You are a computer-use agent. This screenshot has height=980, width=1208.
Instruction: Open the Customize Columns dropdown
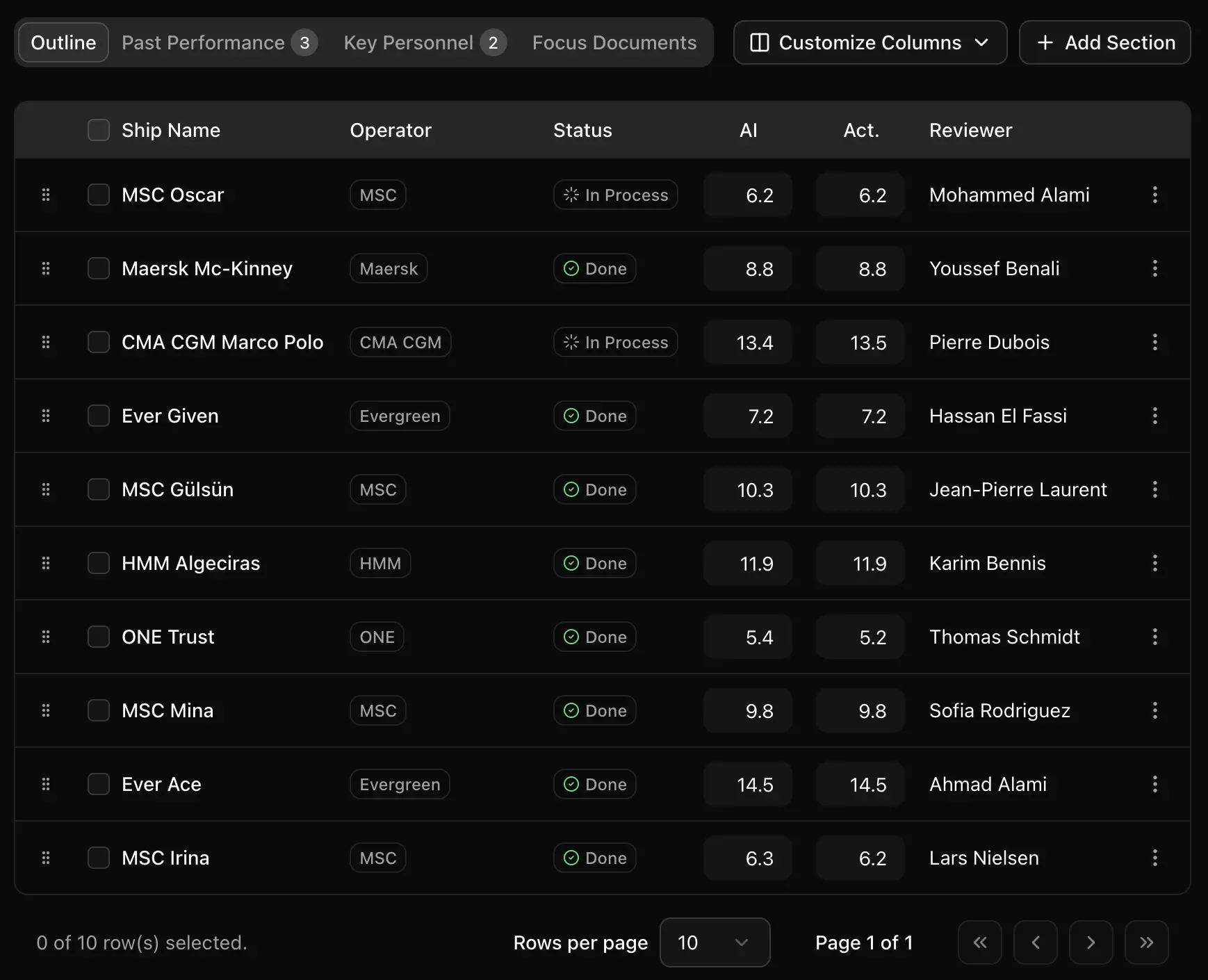point(870,42)
